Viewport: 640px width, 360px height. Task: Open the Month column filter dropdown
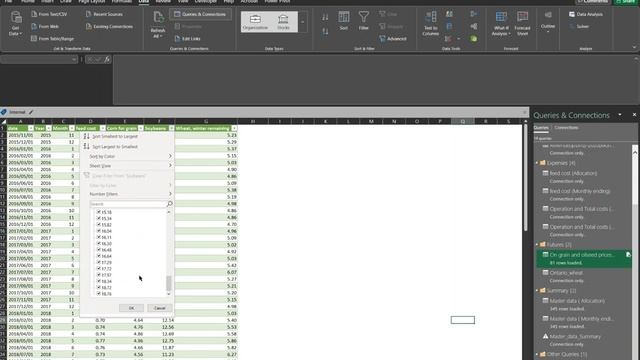coord(71,128)
